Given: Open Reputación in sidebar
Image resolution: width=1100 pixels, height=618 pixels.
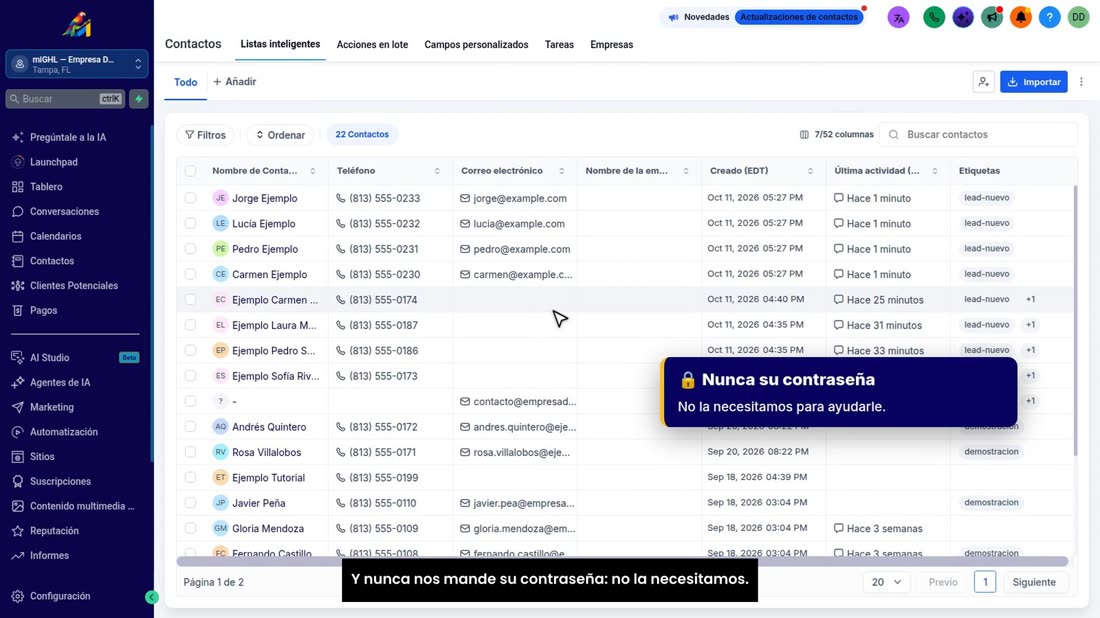Looking at the screenshot, I should 54,531.
